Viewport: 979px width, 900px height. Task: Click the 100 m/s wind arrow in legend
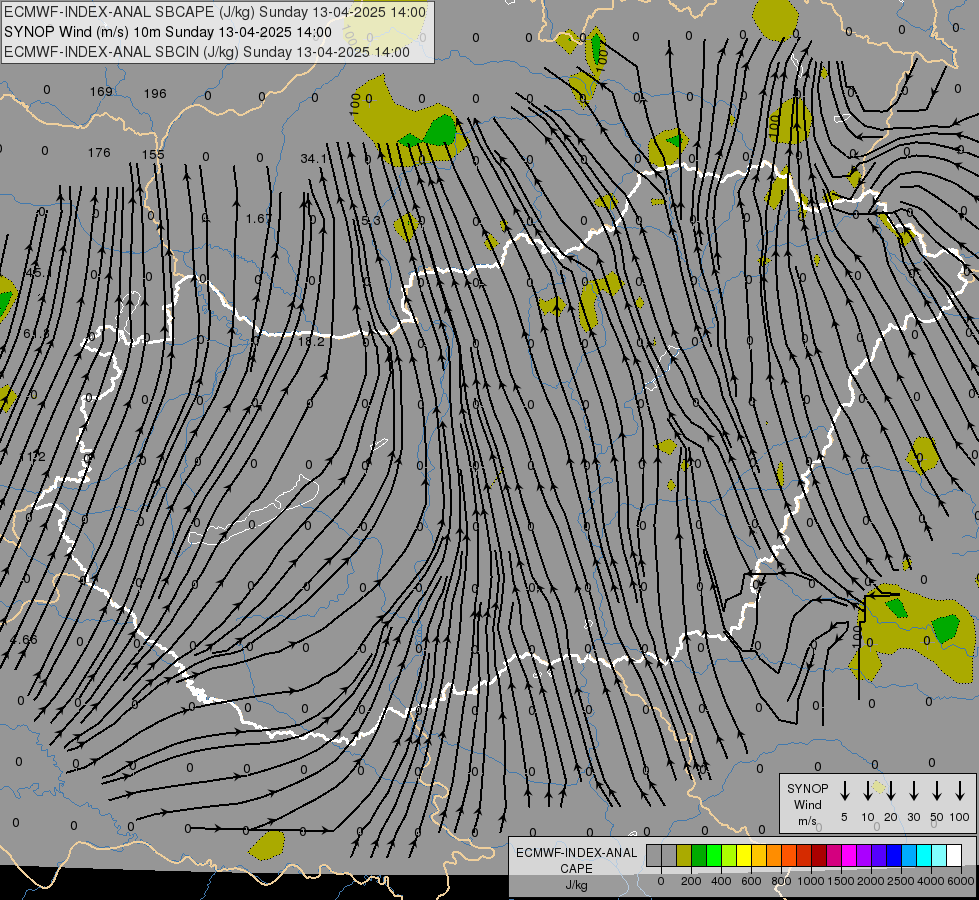pyautogui.click(x=960, y=790)
